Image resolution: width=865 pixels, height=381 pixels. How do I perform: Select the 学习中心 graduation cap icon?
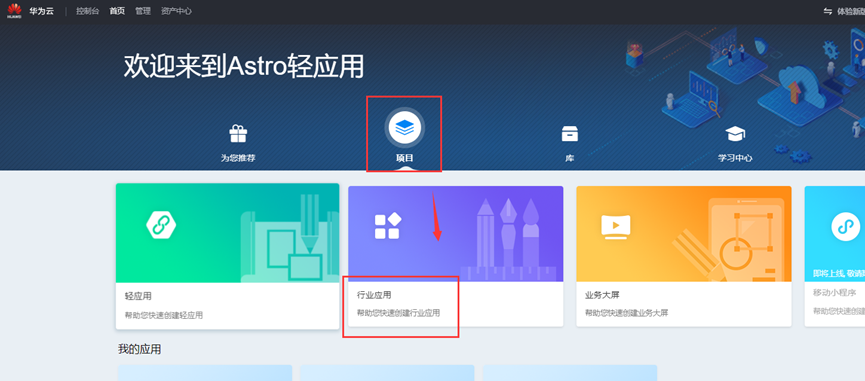pyautogui.click(x=735, y=133)
